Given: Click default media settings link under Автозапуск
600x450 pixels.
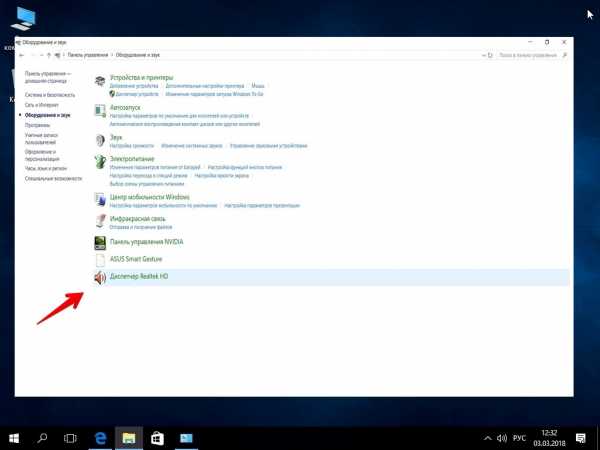Looking at the screenshot, I should (179, 116).
